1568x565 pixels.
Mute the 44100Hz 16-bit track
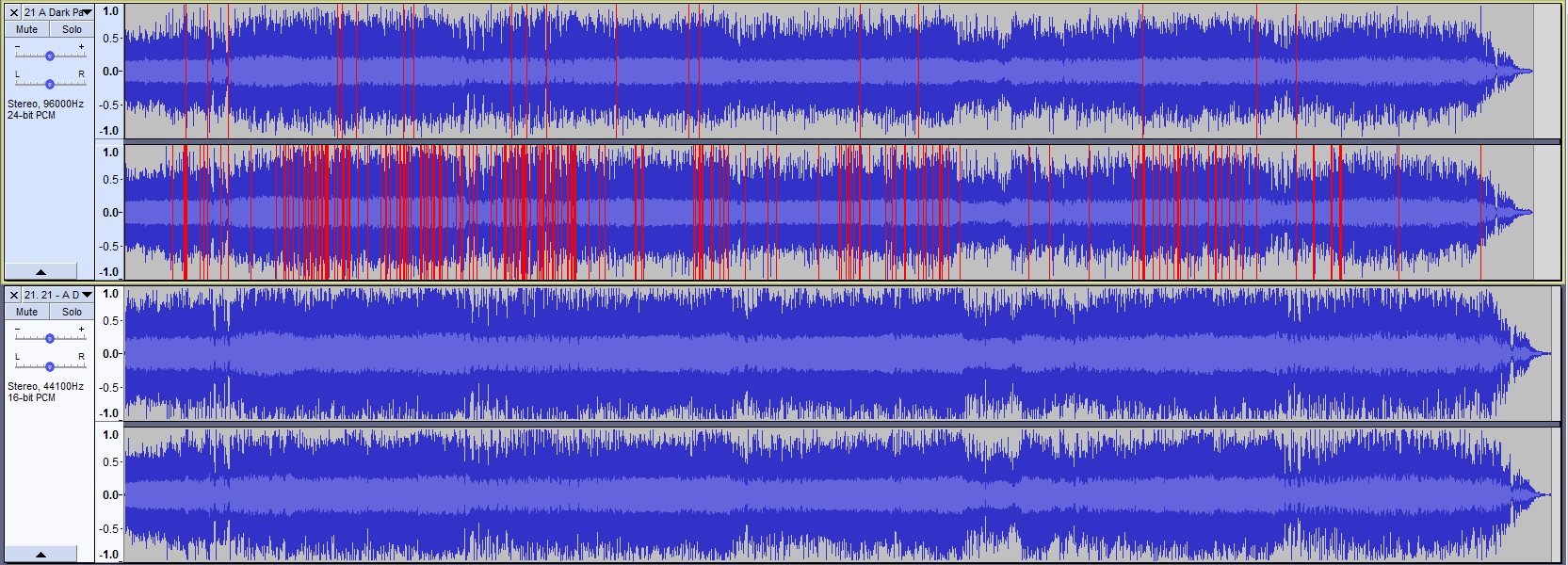pos(27,312)
